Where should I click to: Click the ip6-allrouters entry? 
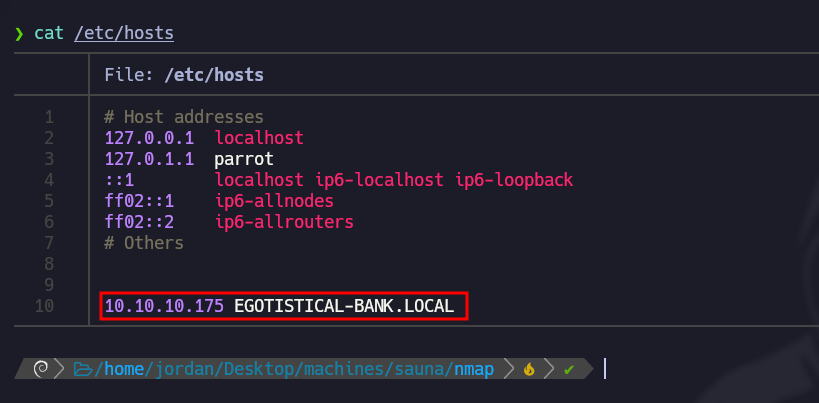283,221
